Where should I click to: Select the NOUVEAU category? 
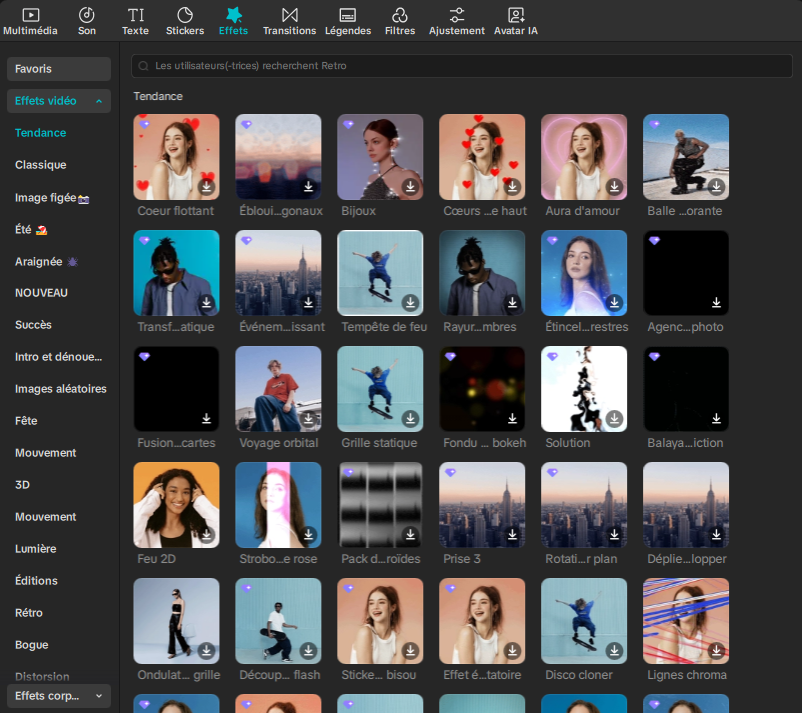point(41,293)
